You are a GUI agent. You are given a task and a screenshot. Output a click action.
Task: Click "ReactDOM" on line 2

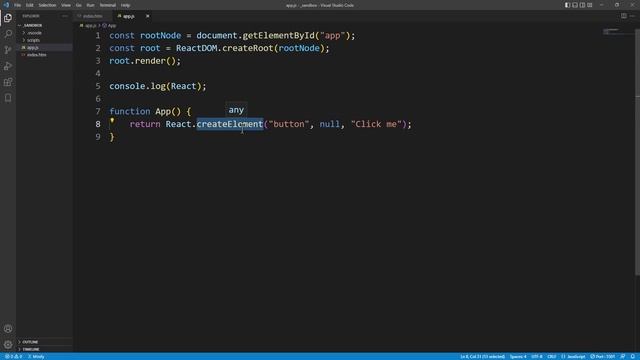pyautogui.click(x=197, y=48)
